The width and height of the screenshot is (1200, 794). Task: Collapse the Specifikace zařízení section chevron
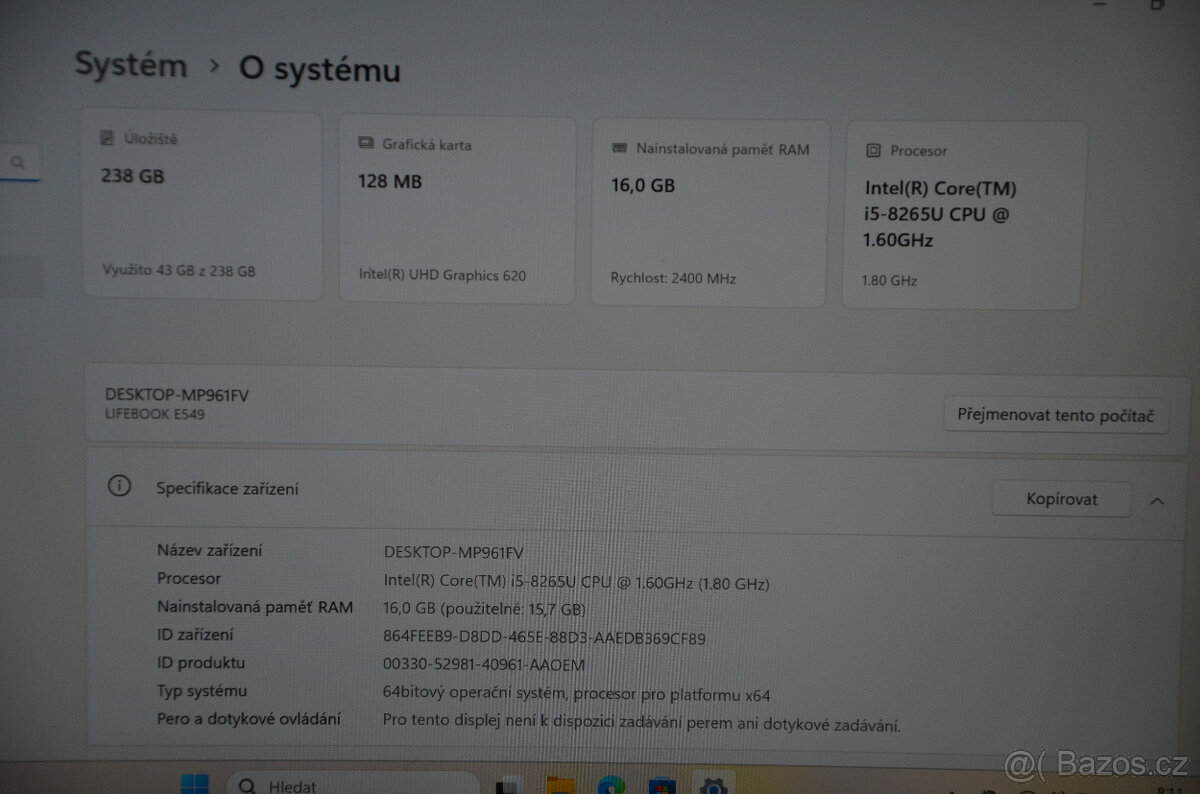[1157, 500]
